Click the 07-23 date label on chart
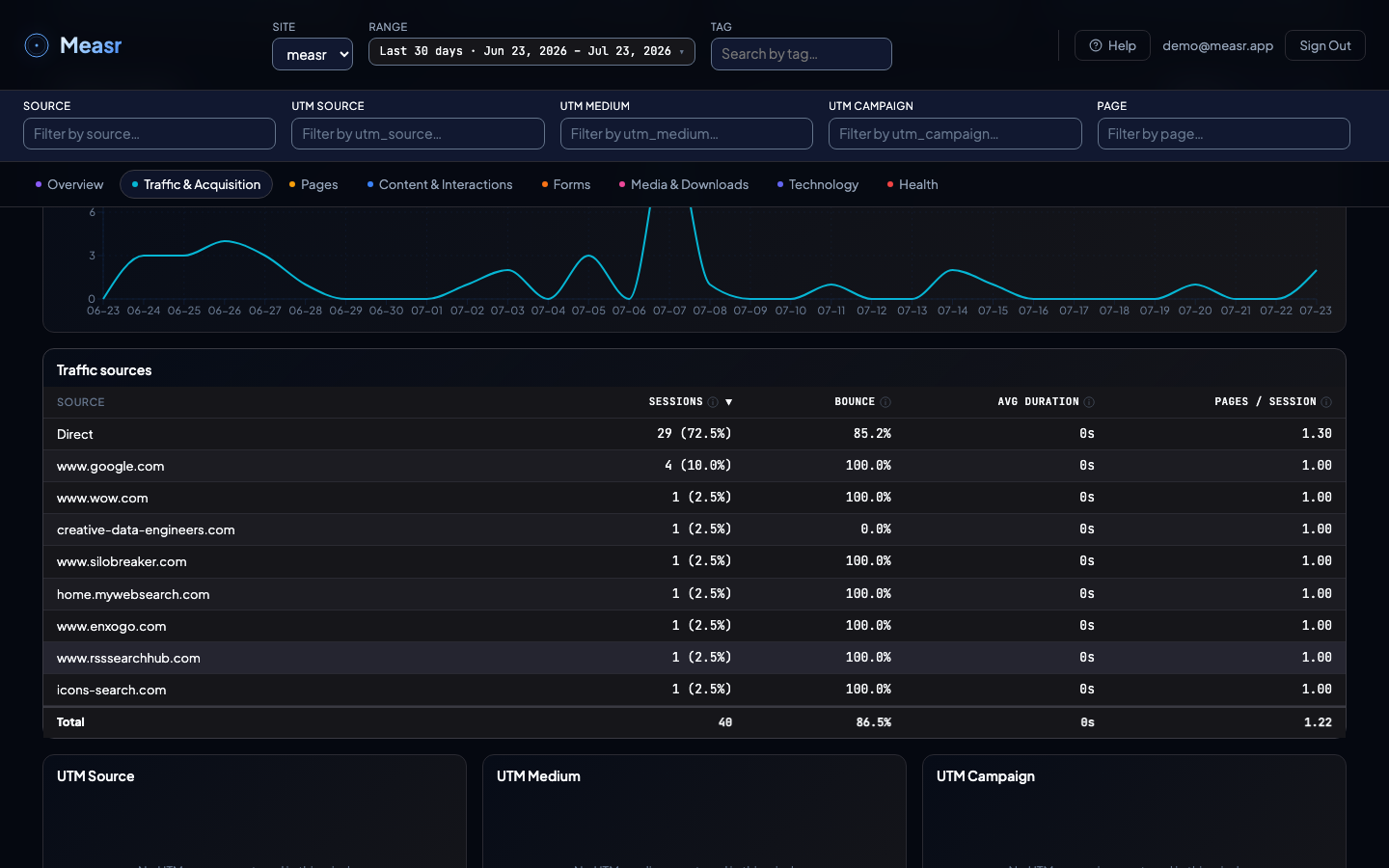The width and height of the screenshot is (1389, 868). (1316, 311)
